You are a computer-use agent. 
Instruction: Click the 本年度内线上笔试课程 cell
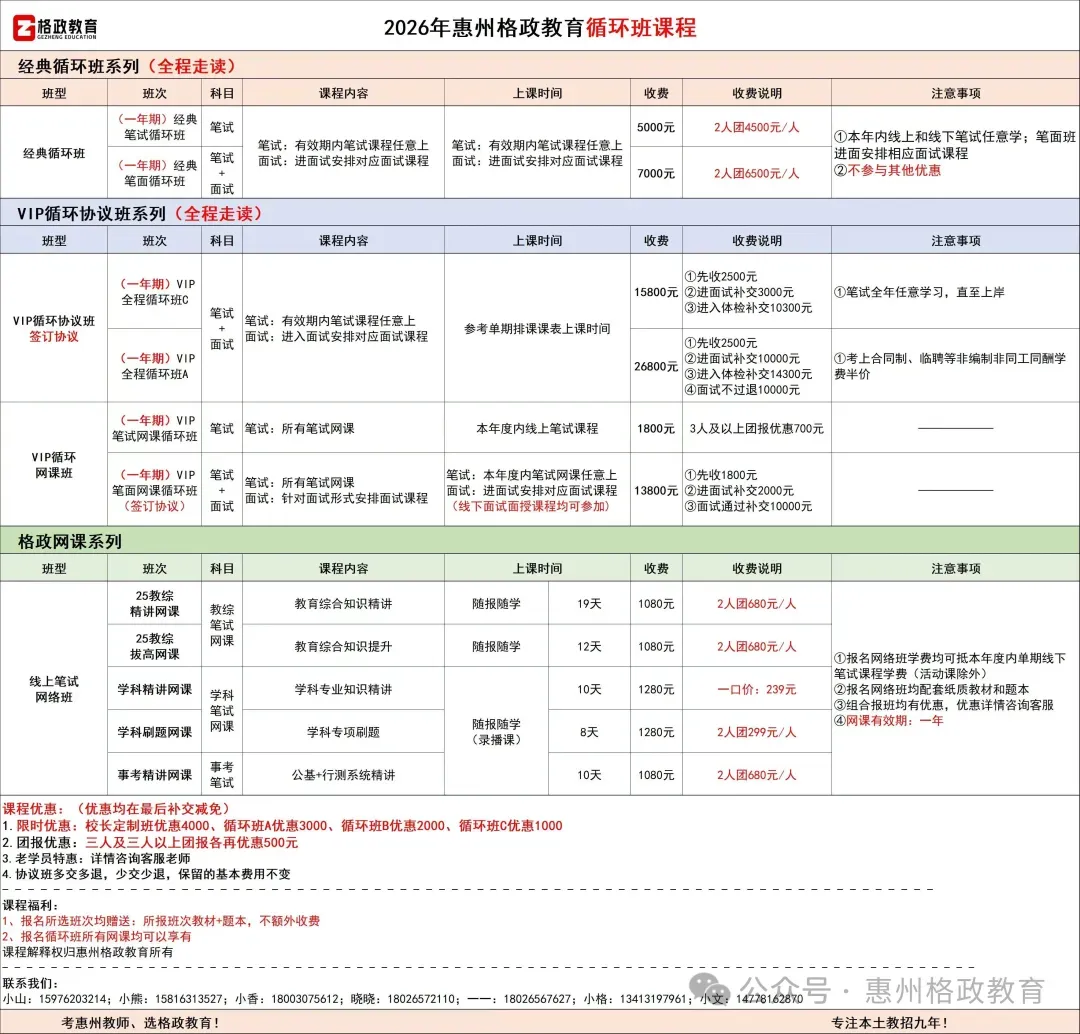(x=537, y=428)
